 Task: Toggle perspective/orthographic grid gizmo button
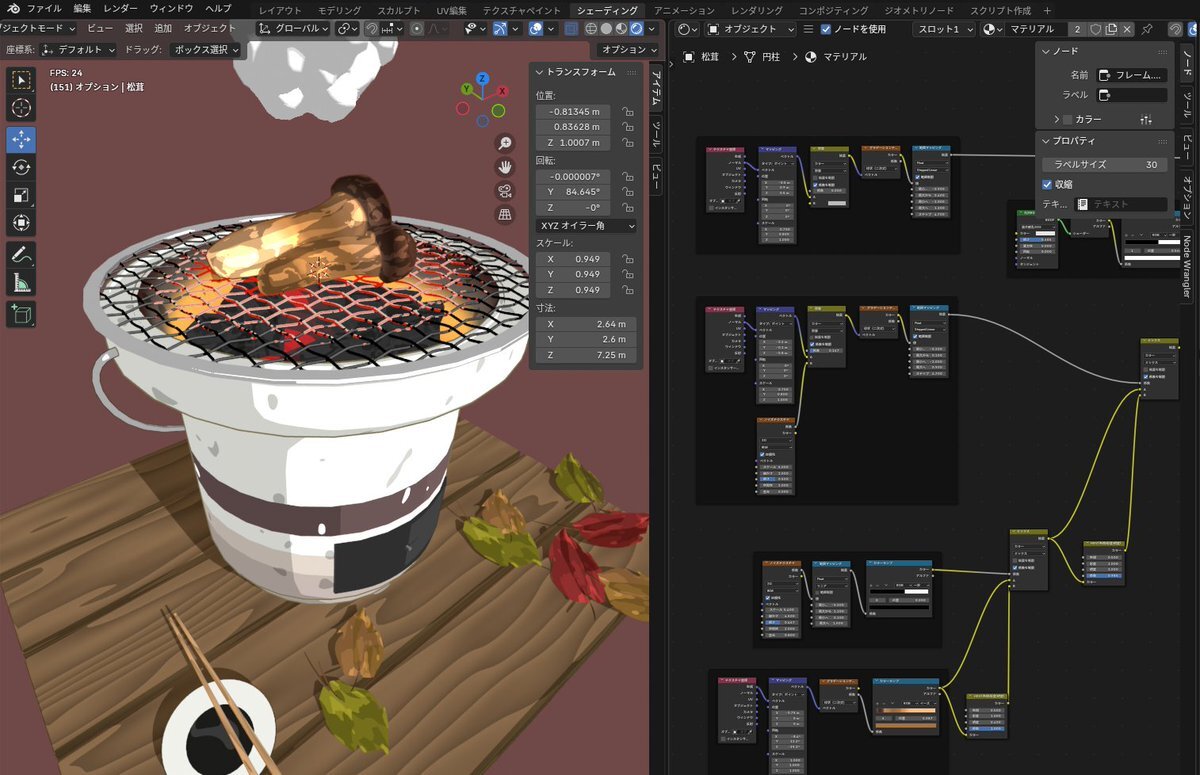[506, 215]
